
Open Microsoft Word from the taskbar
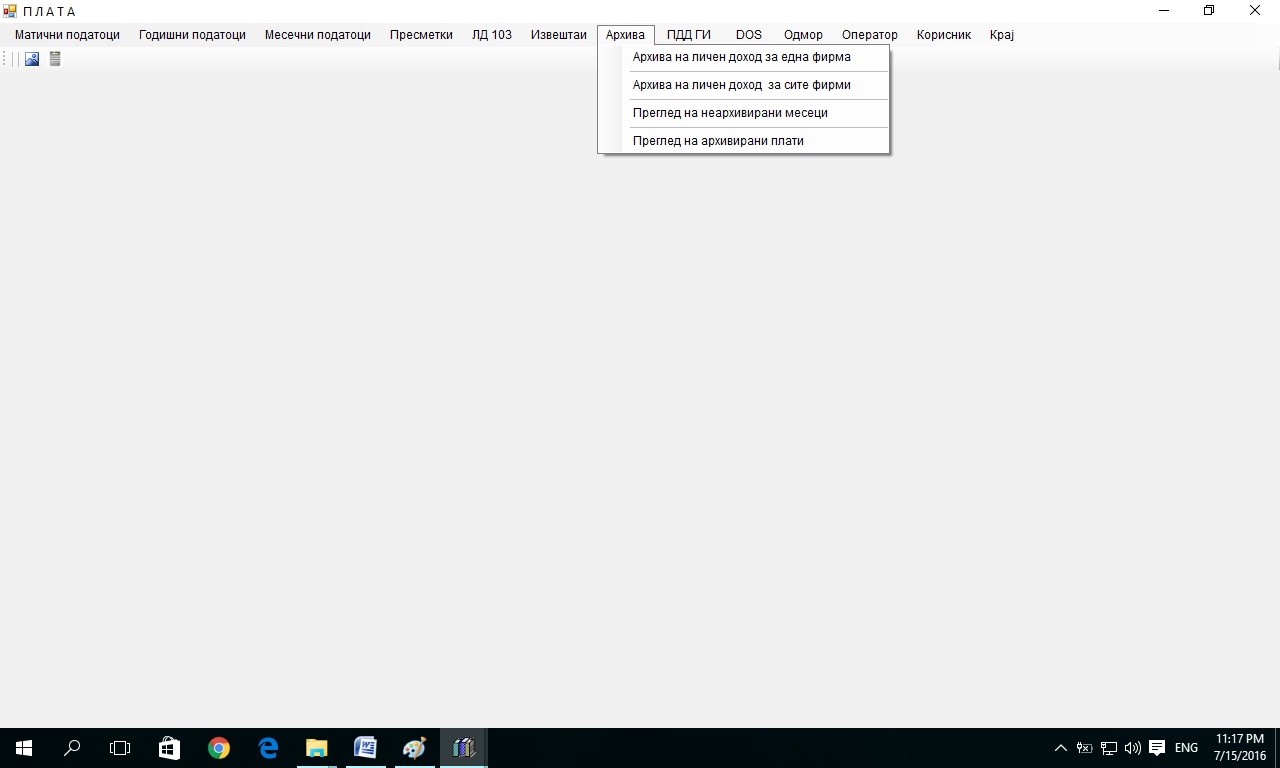tap(365, 748)
